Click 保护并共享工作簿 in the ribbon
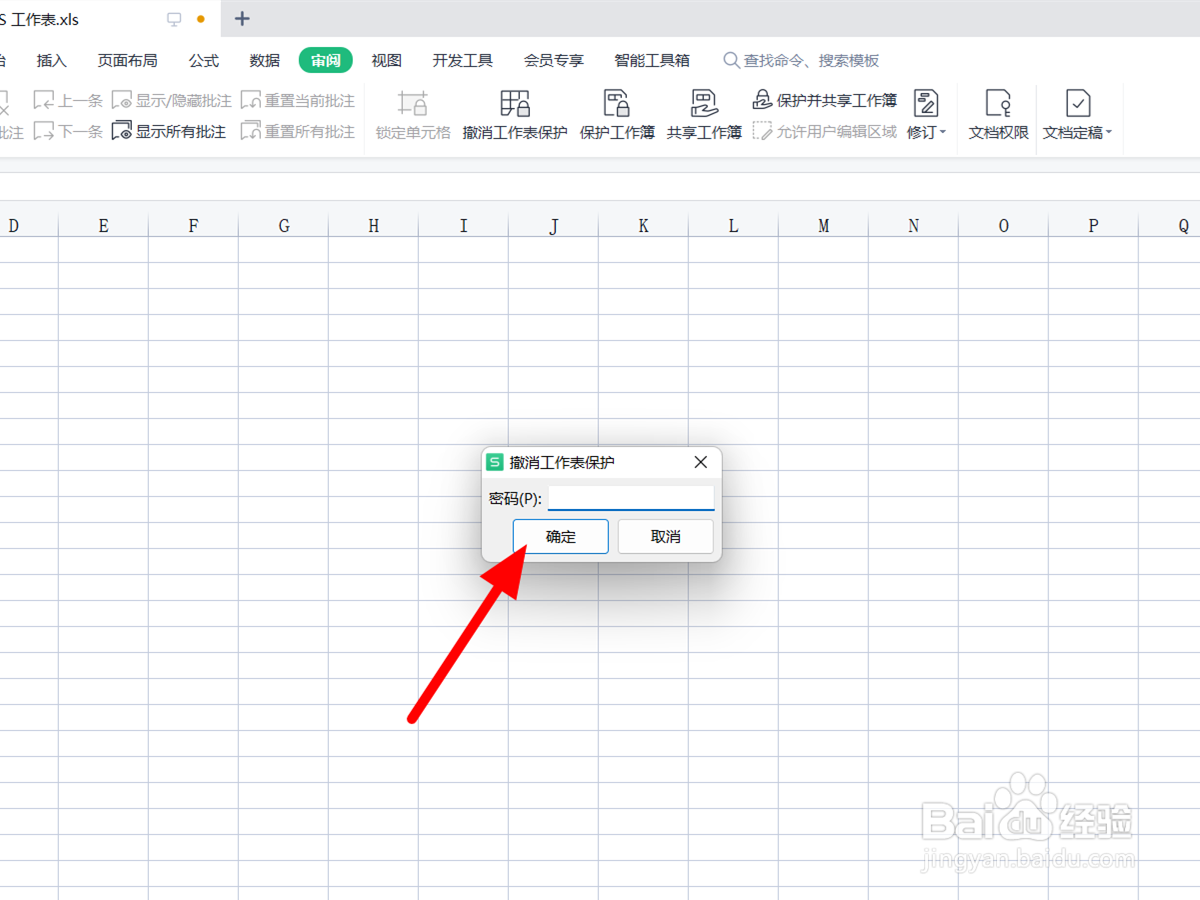 825,100
